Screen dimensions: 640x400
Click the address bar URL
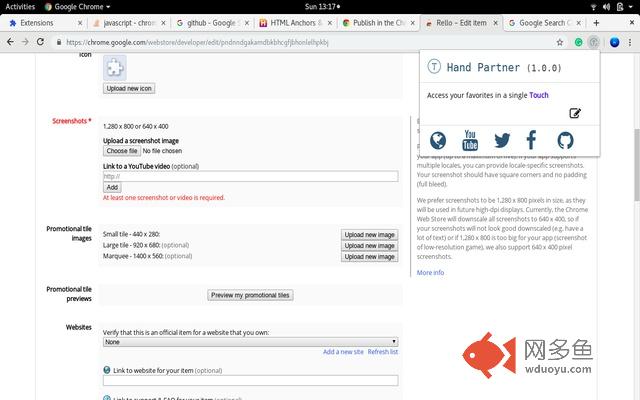click(x=197, y=42)
